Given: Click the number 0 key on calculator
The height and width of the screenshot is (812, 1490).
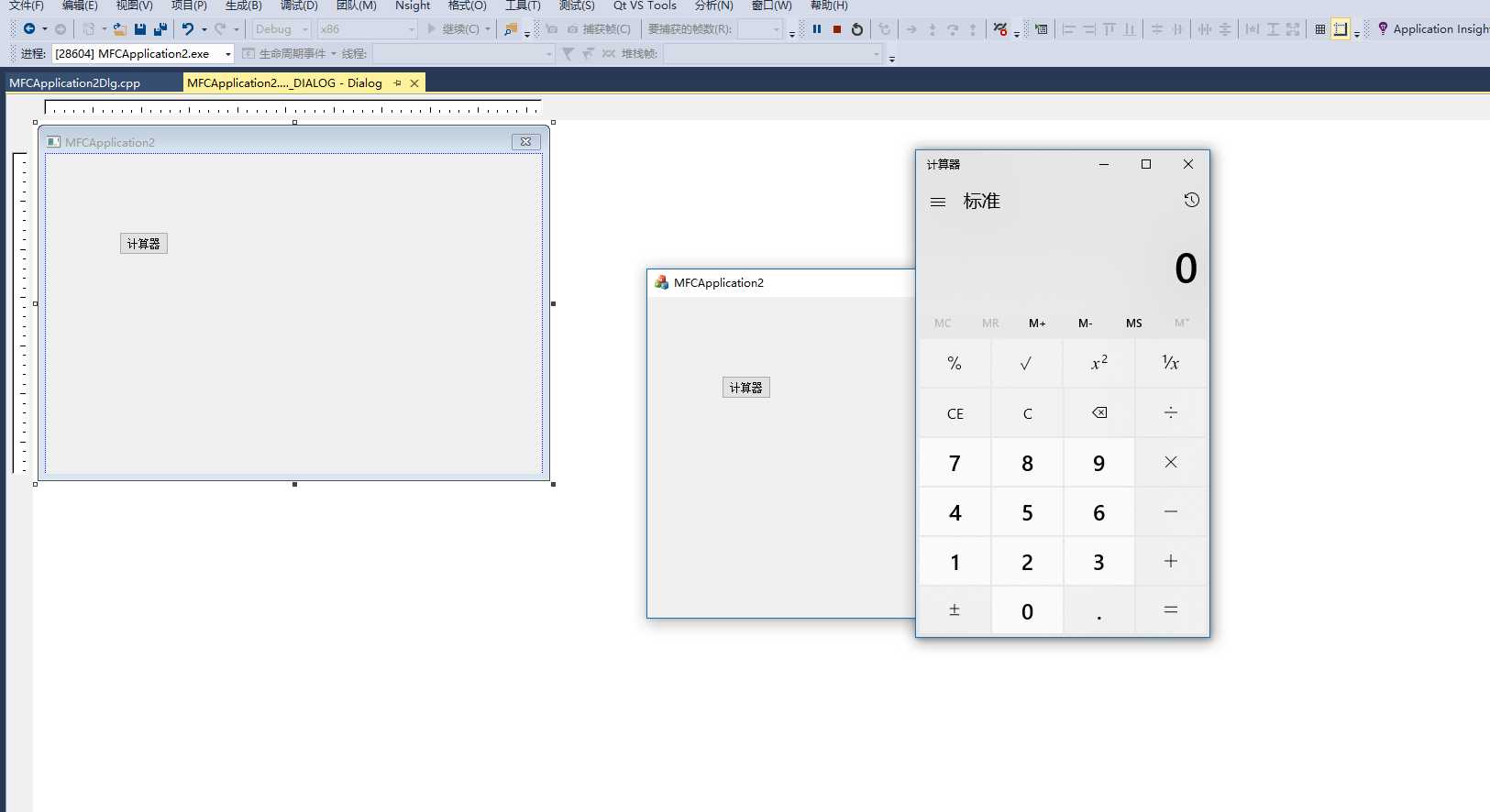Looking at the screenshot, I should click(1026, 610).
